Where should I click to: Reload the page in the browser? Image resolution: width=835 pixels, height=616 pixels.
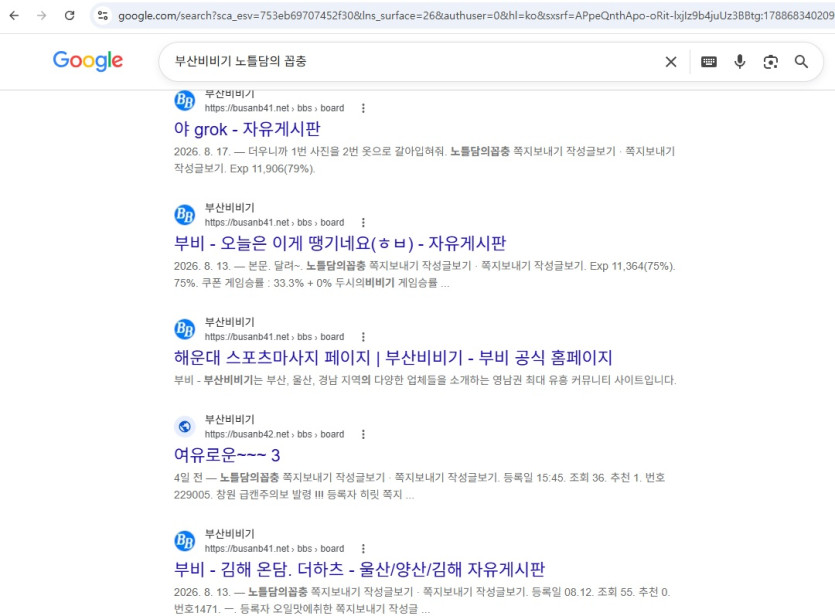point(69,15)
